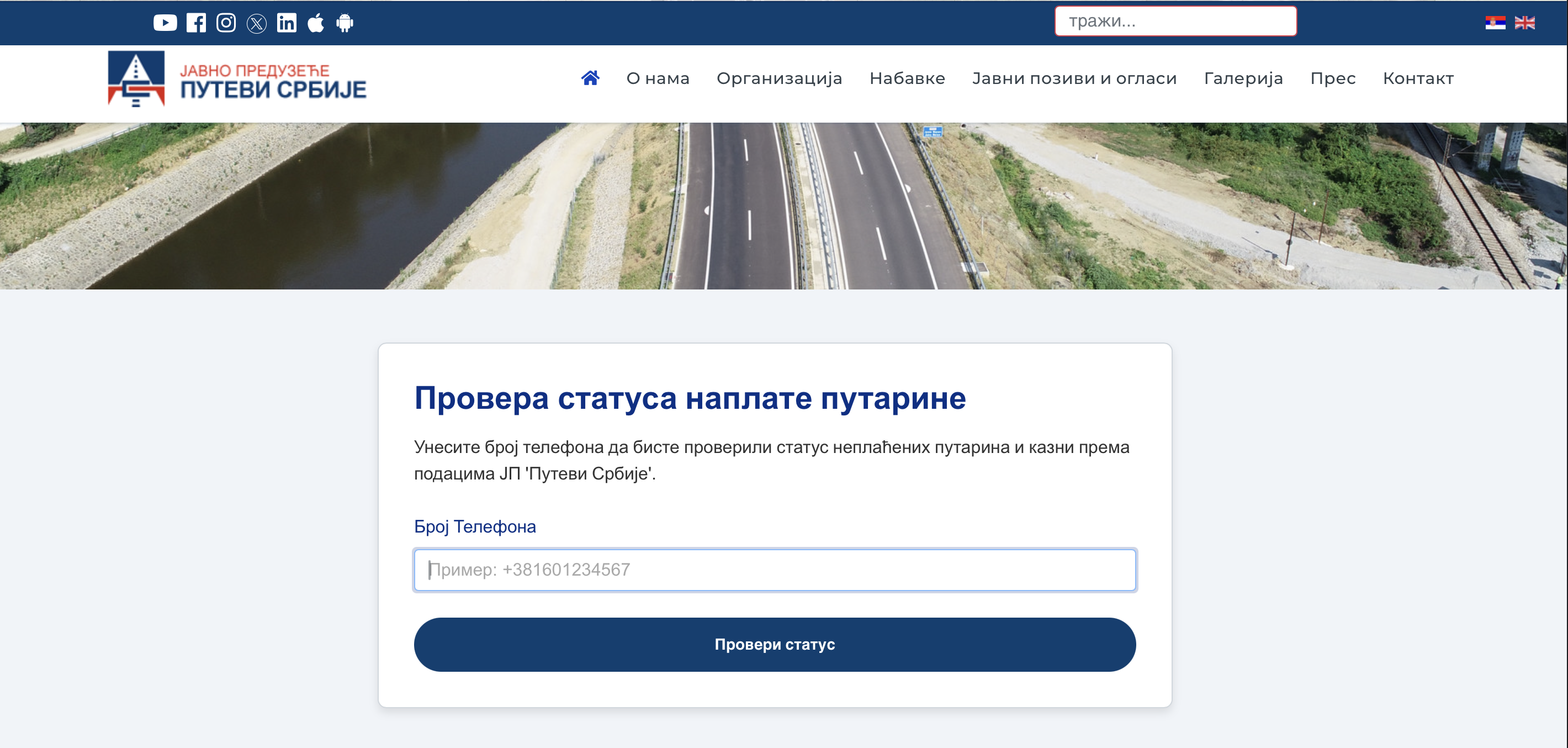
Task: Open the Организација menu item
Action: point(779,78)
